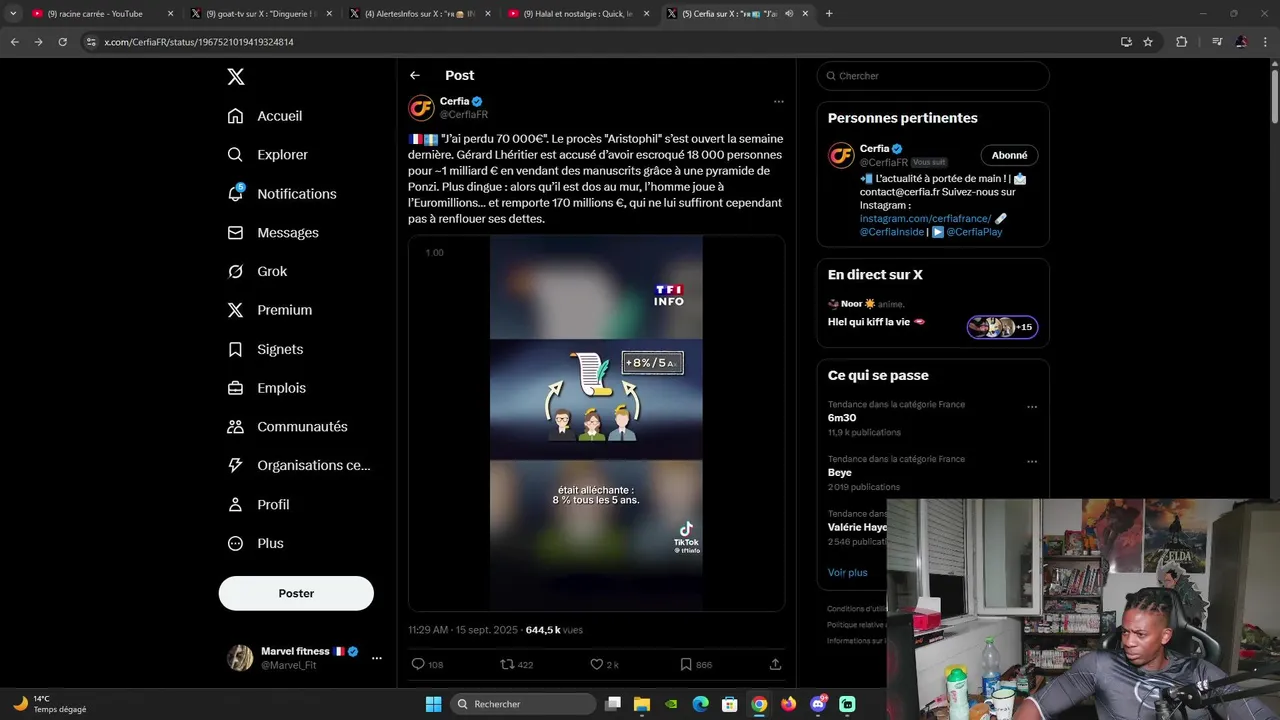1280x720 pixels.
Task: Click the Marvel fitness profile avatar
Action: coord(240,658)
